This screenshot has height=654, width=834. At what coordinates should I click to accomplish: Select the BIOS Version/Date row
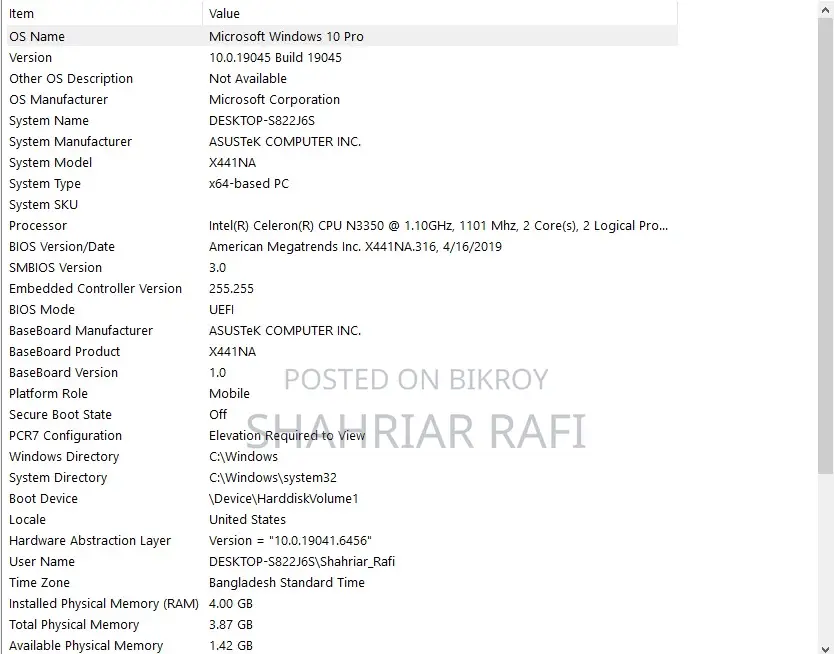pos(341,246)
